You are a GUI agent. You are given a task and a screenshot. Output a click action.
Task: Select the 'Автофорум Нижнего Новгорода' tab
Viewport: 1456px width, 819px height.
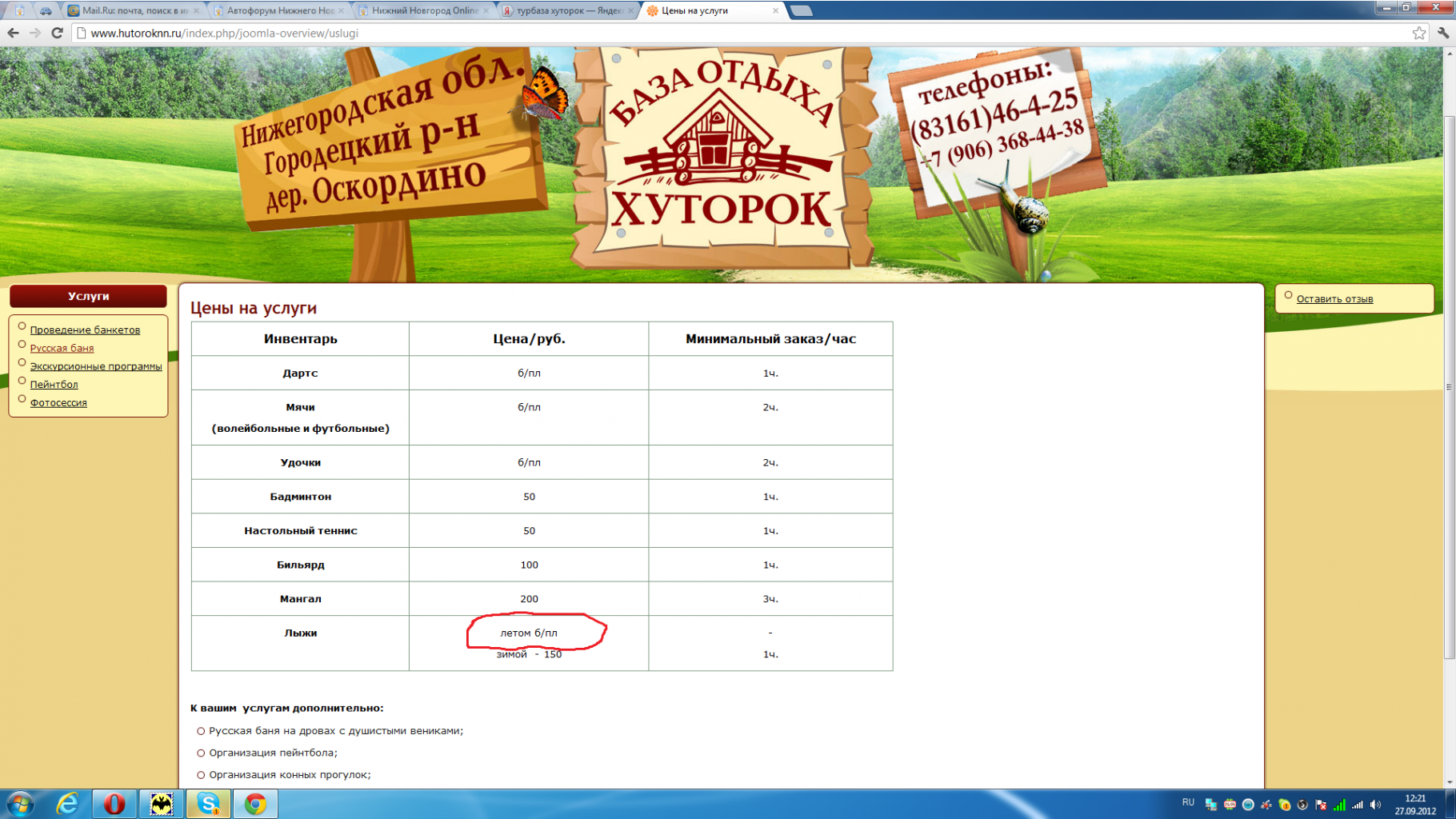point(276,10)
